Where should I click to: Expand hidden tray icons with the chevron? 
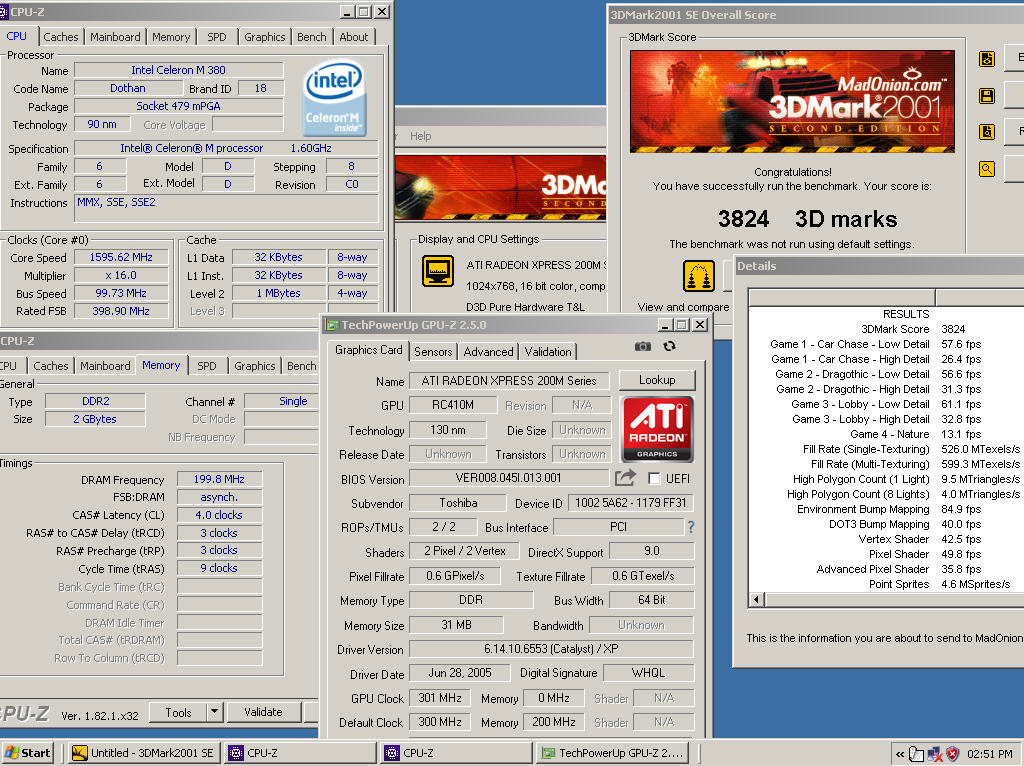pyautogui.click(x=900, y=754)
